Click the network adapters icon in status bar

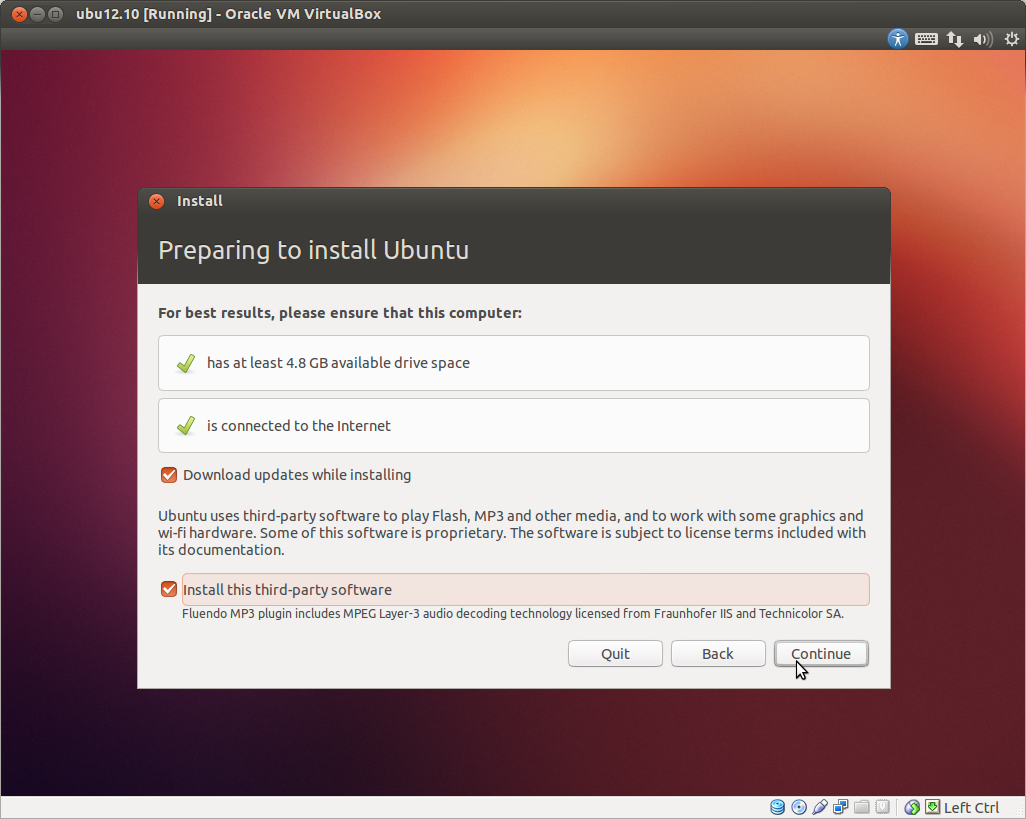tap(841, 807)
